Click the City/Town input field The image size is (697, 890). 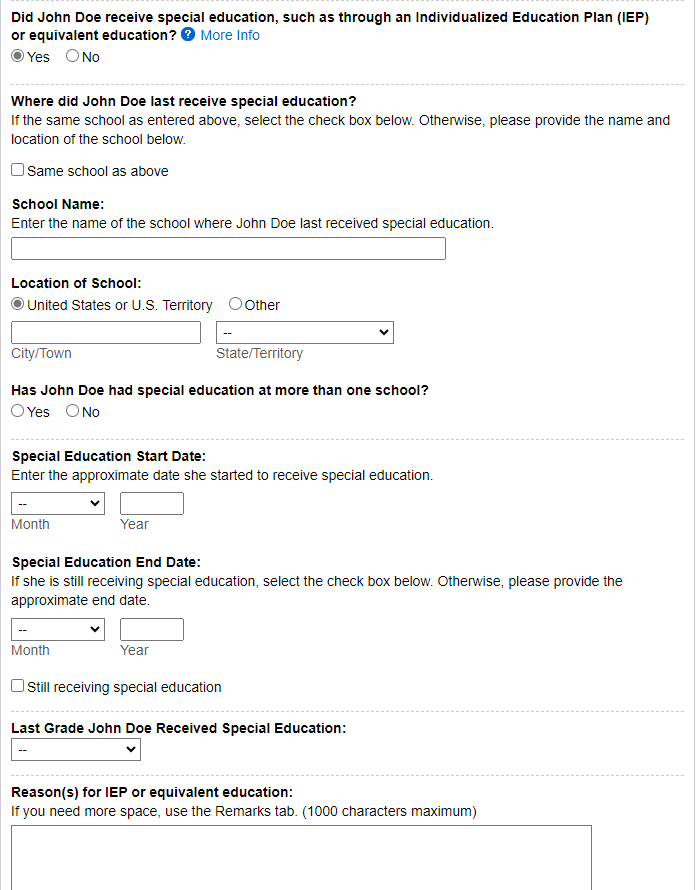coord(106,332)
